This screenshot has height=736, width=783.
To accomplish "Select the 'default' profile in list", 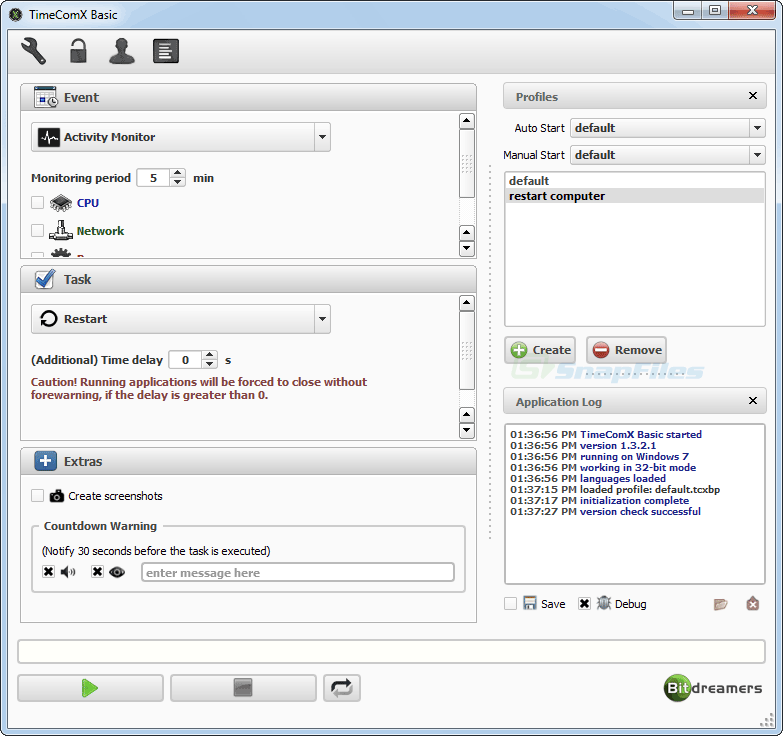I will click(x=635, y=181).
